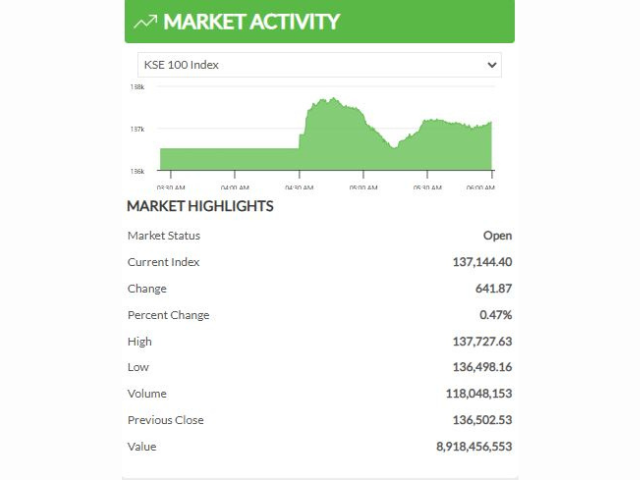This screenshot has height=480, width=640.
Task: Click the Previous Close value 136,502.53
Action: (482, 420)
